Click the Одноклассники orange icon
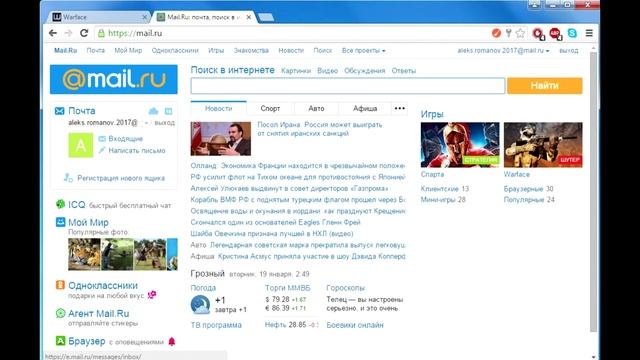This screenshot has width=640, height=360. pyautogui.click(x=60, y=285)
